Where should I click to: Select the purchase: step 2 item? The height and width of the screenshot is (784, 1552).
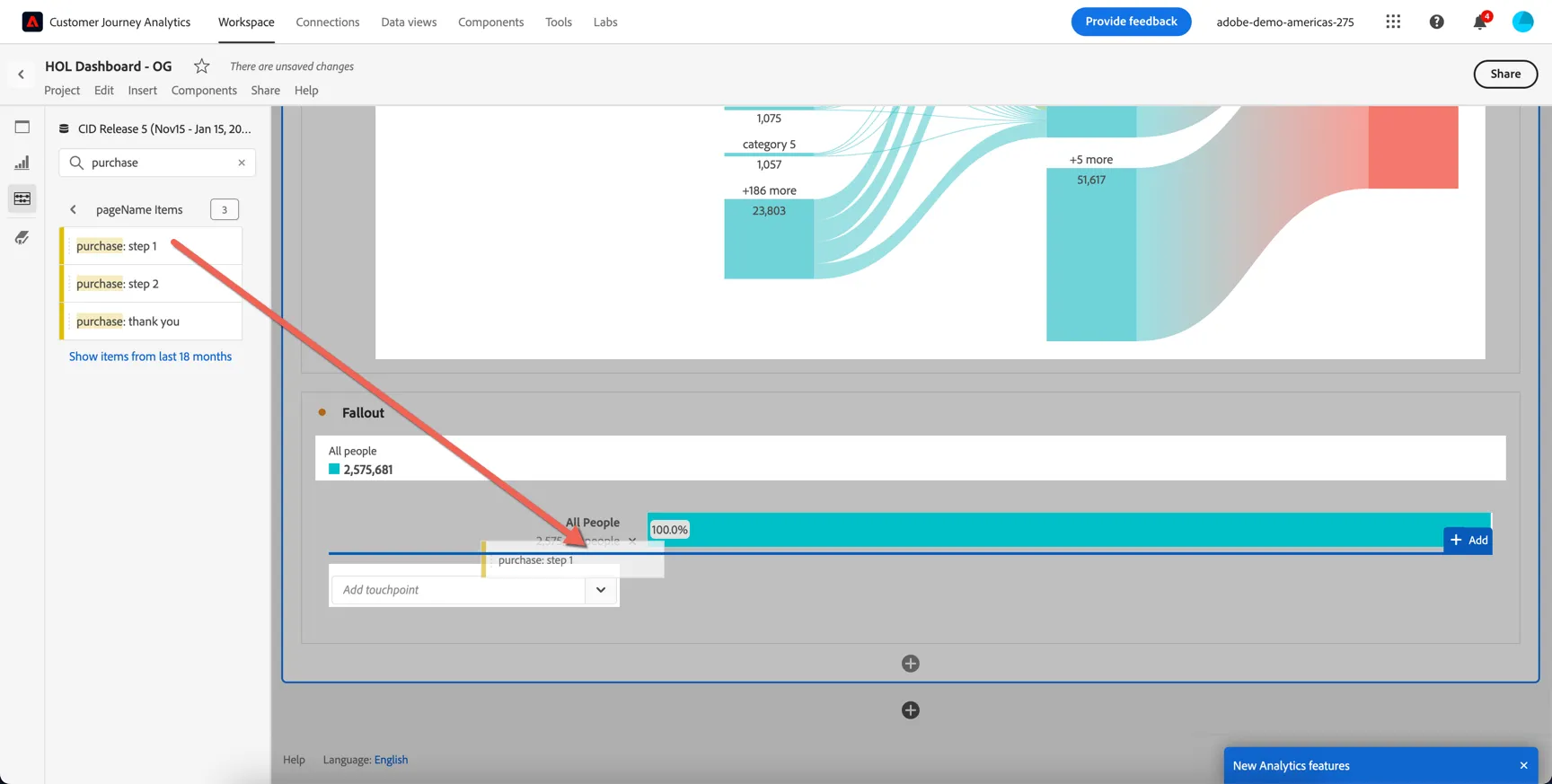pos(151,284)
